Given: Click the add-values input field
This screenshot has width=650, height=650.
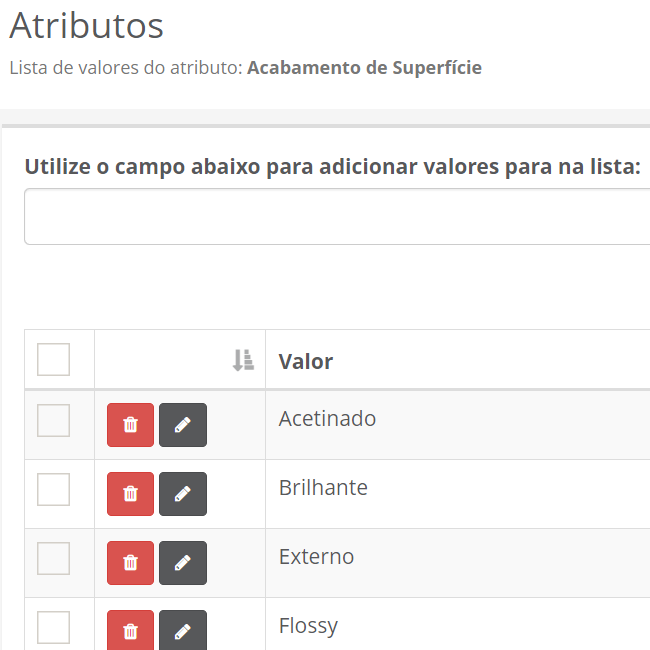Looking at the screenshot, I should click(x=336, y=217).
